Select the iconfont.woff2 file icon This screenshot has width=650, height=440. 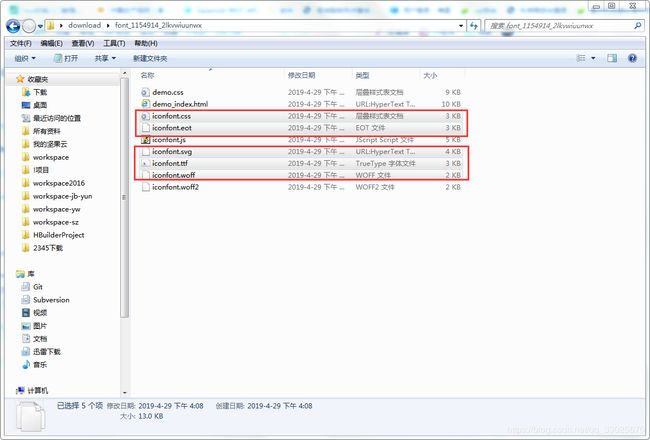145,187
